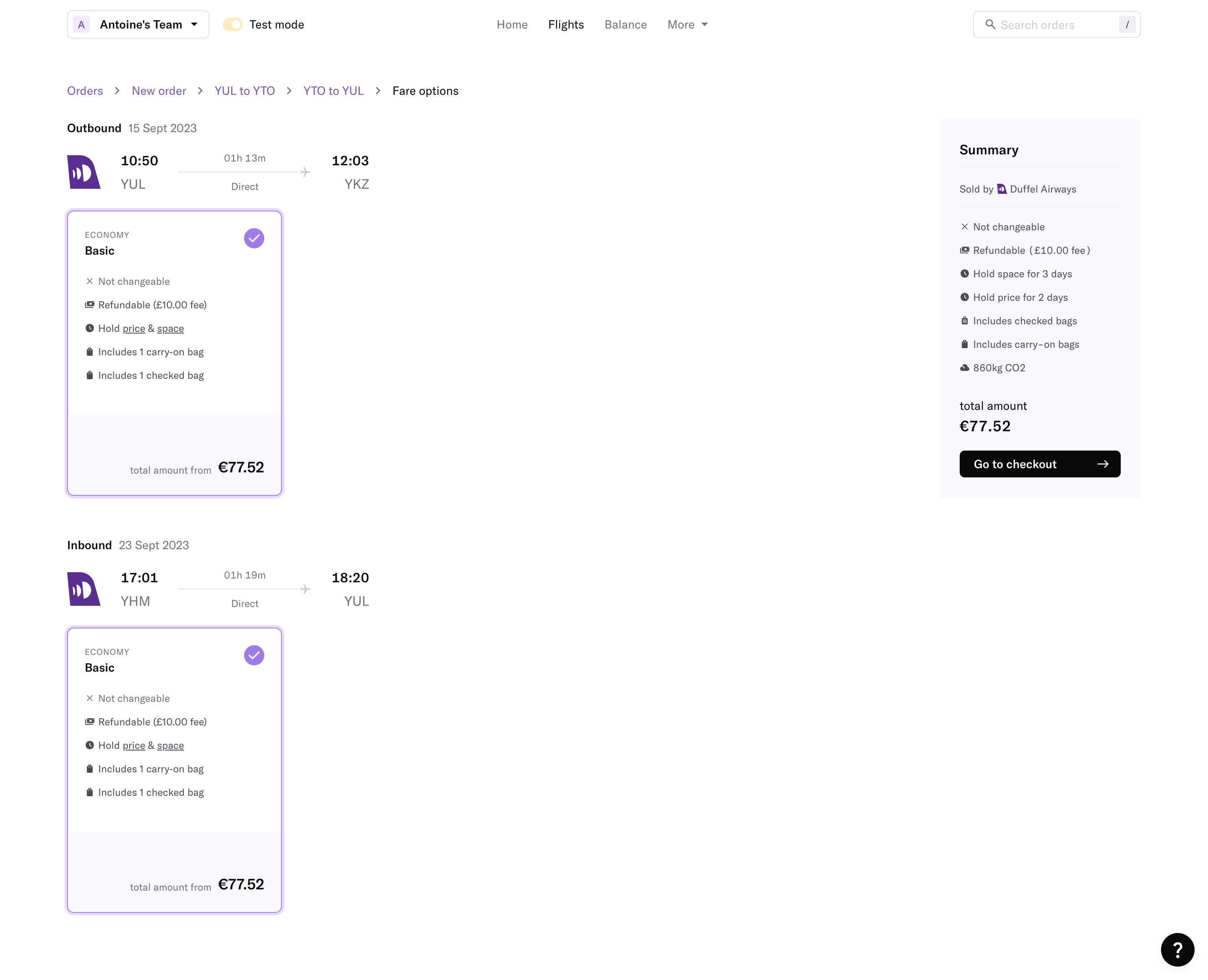Click the Hold space clock icon in Summary
The width and height of the screenshot is (1208, 980).
(x=965, y=274)
